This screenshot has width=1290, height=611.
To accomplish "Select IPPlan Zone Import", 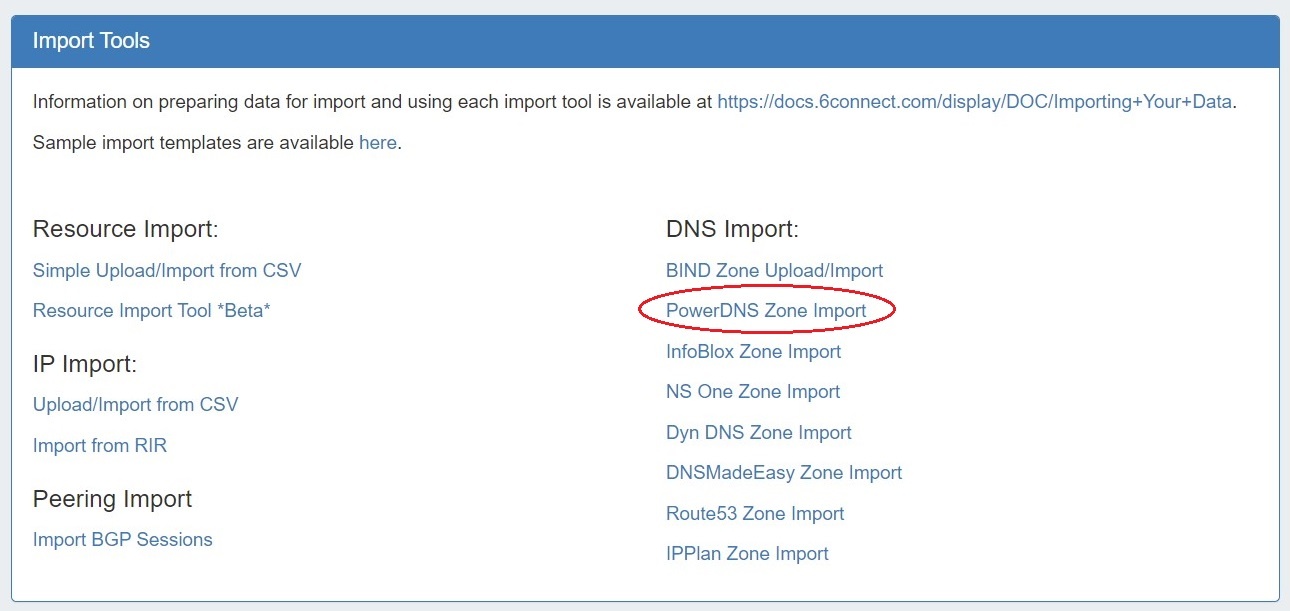I will 747,553.
